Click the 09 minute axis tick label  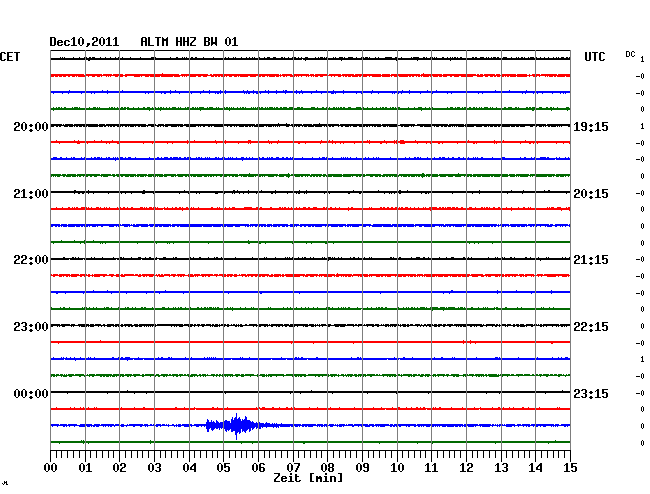tap(362, 468)
